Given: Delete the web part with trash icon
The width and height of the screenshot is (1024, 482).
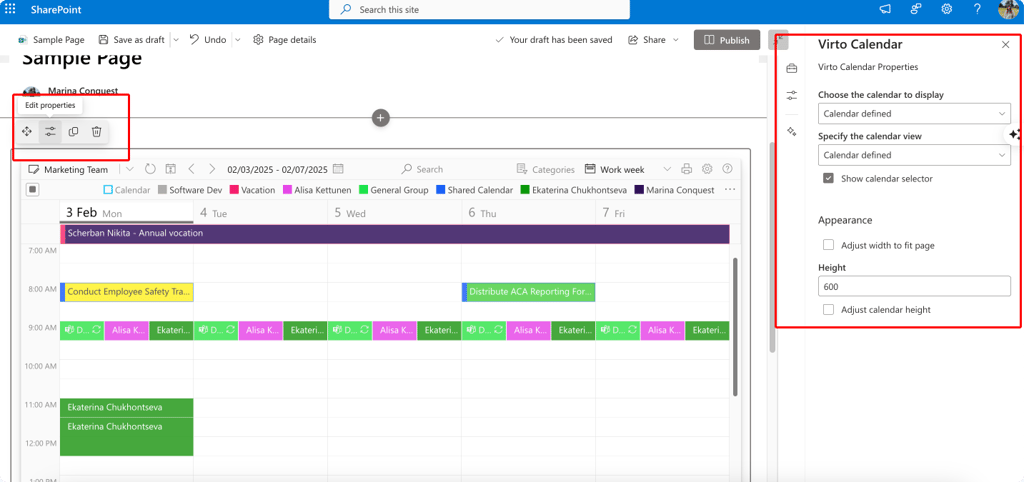Looking at the screenshot, I should click(x=96, y=131).
